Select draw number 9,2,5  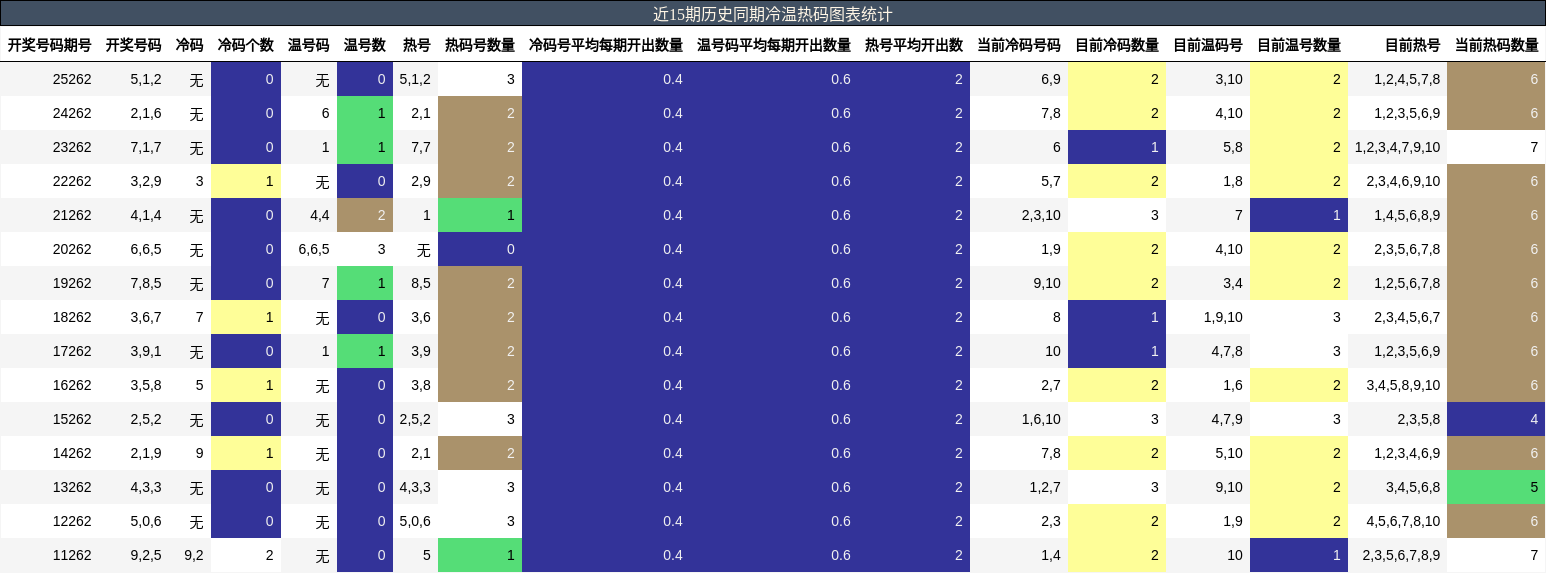click(x=146, y=555)
